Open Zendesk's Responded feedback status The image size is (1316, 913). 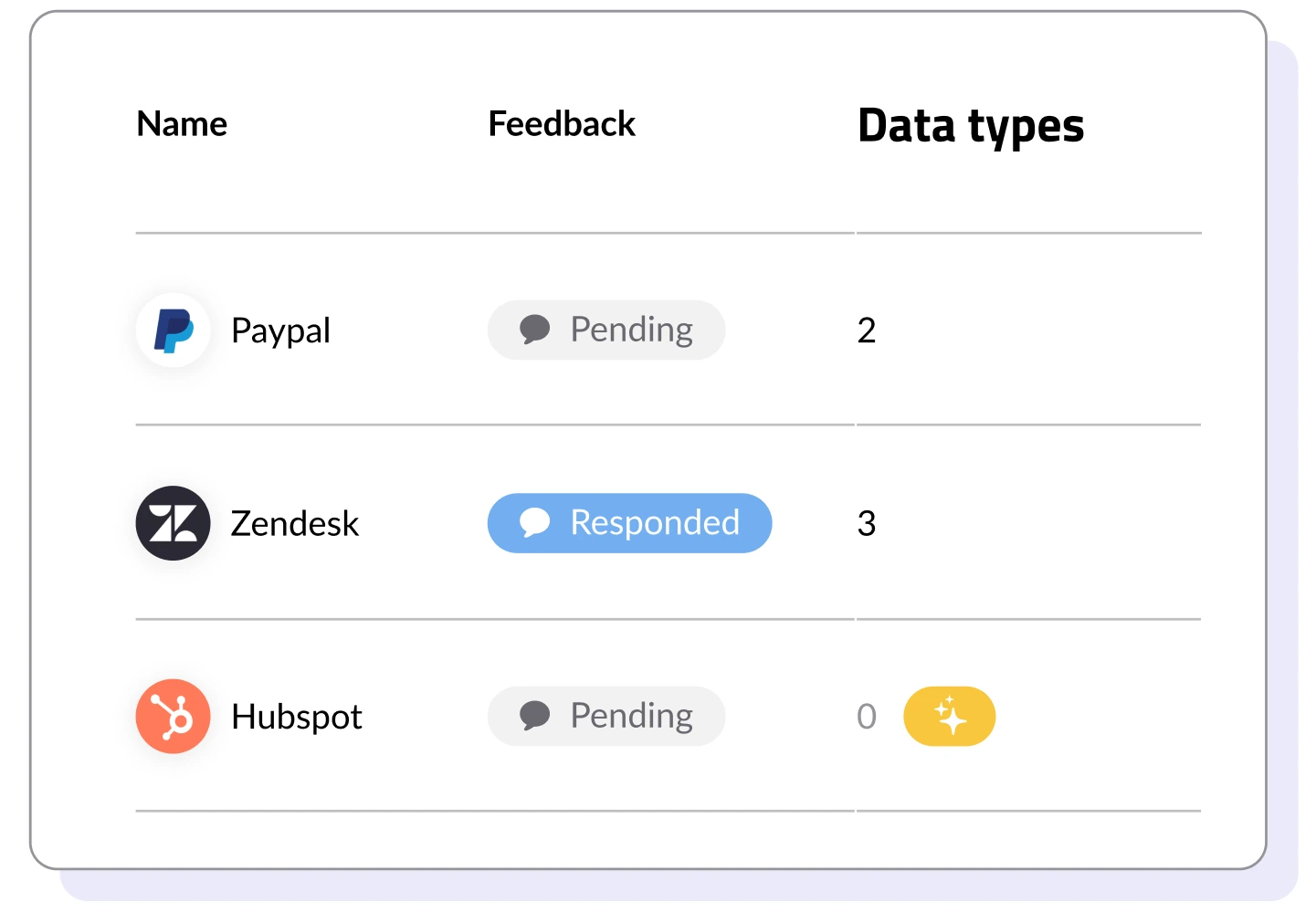tap(629, 523)
